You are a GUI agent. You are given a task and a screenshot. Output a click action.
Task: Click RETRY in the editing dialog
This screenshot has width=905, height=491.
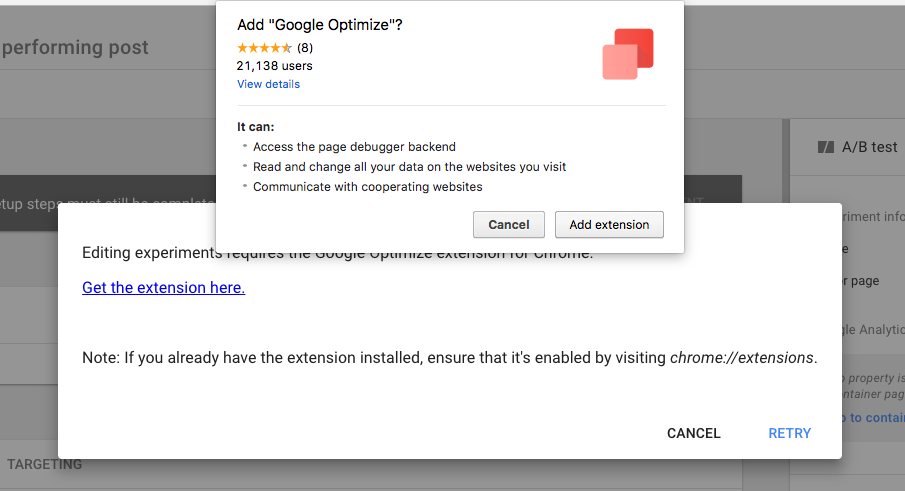click(x=790, y=433)
